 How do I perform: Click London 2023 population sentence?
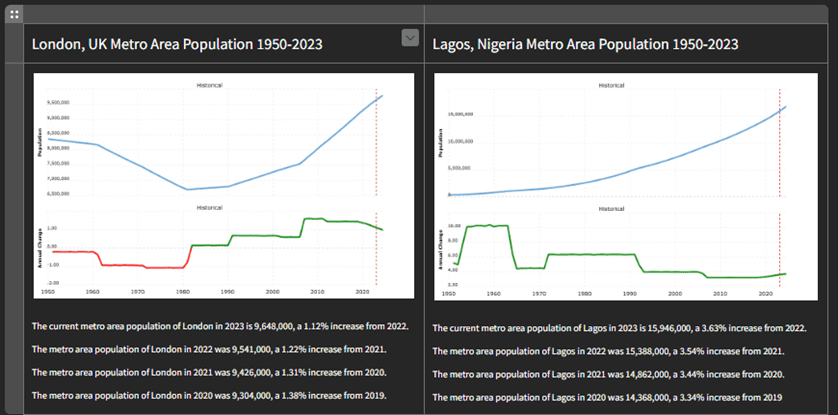tap(220, 326)
